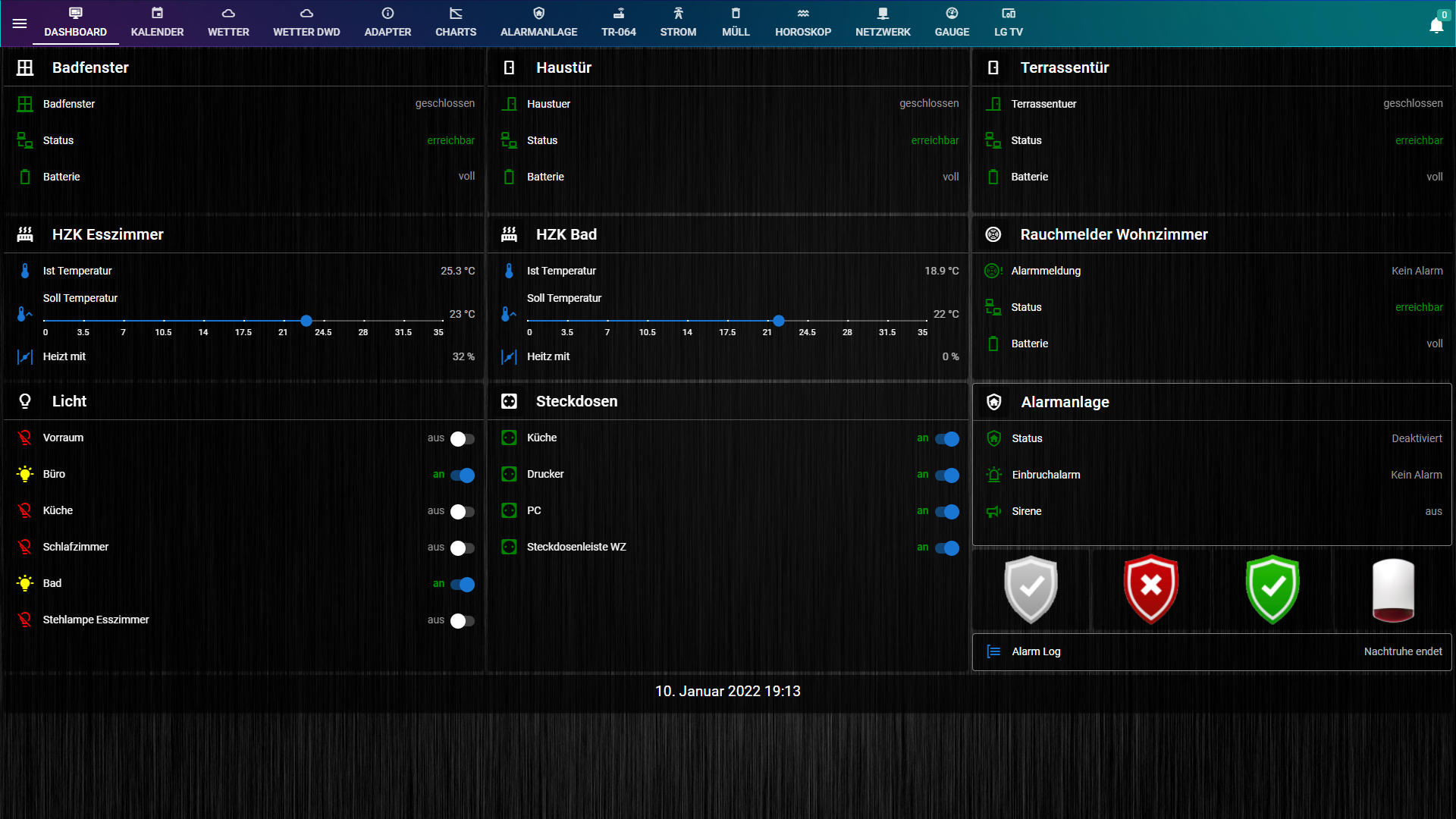This screenshot has height=819, width=1456.
Task: Turn off the Büro light switch
Action: tap(462, 475)
